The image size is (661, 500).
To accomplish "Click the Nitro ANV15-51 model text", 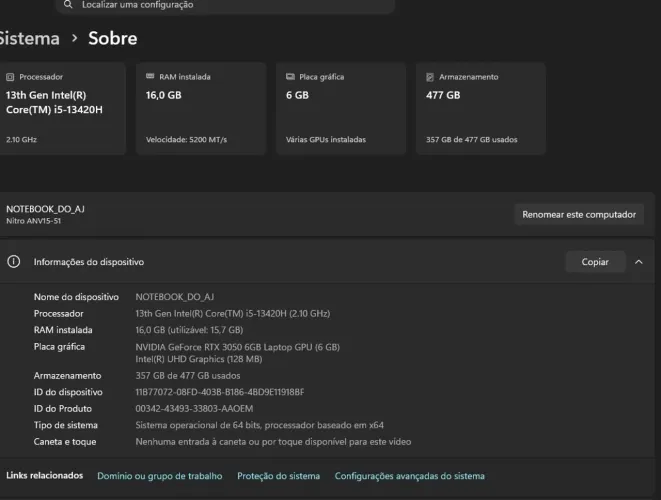I will coord(33,221).
